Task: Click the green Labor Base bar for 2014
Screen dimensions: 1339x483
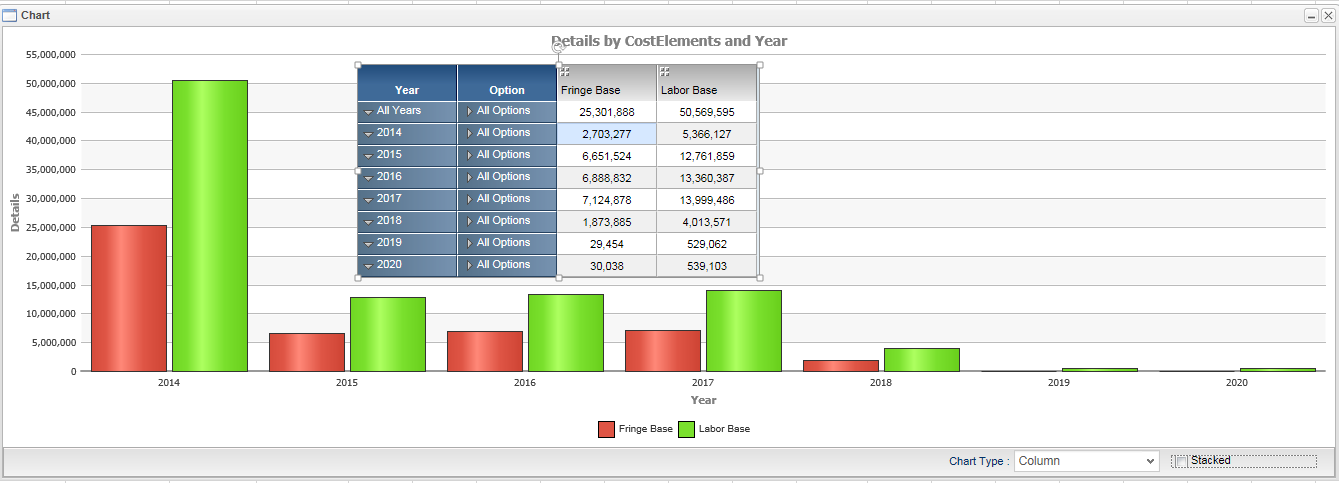Action: (210, 225)
